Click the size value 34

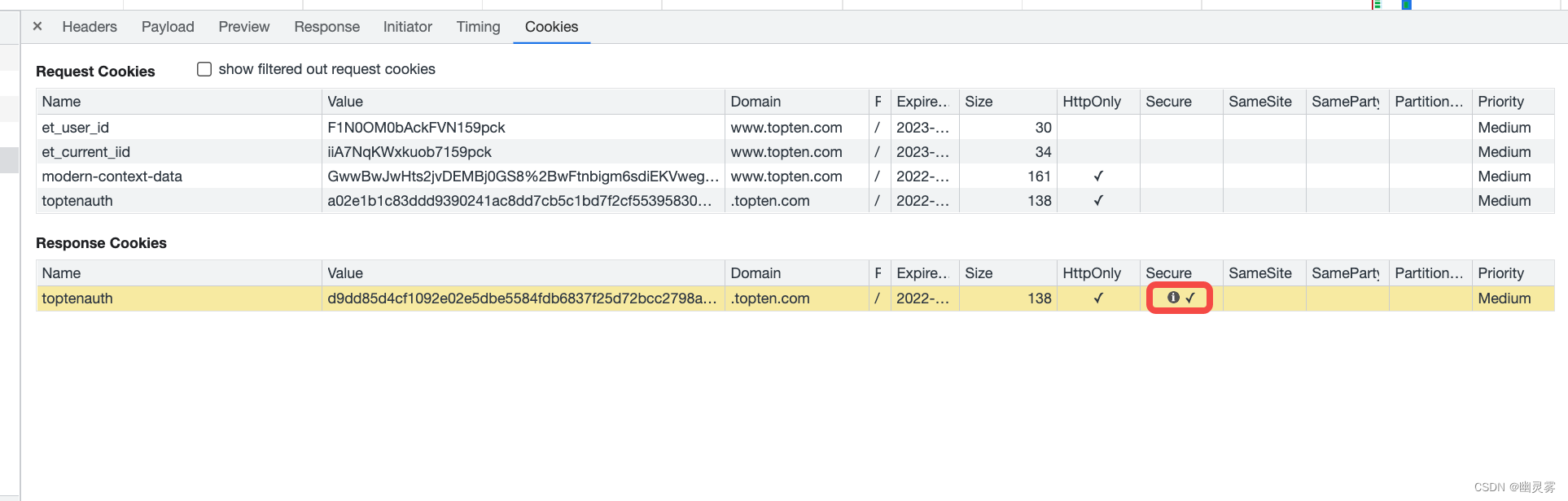click(1043, 152)
